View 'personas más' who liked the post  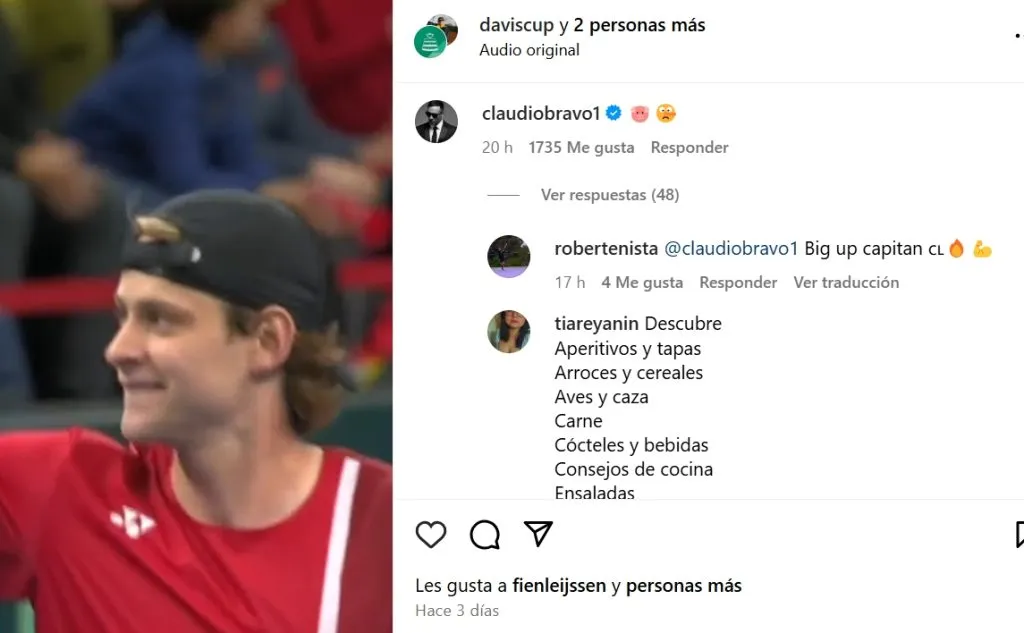[x=684, y=586]
